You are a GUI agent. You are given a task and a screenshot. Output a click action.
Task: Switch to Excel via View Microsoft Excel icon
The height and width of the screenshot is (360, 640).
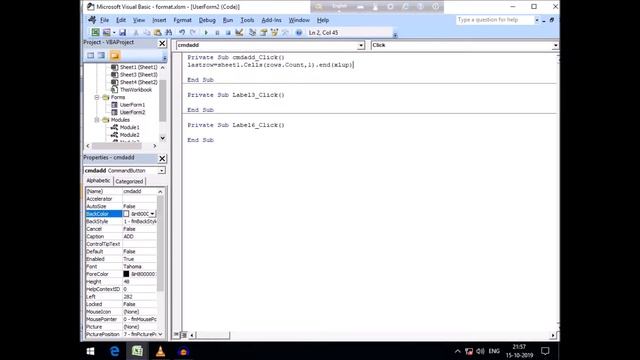[x=95, y=33]
